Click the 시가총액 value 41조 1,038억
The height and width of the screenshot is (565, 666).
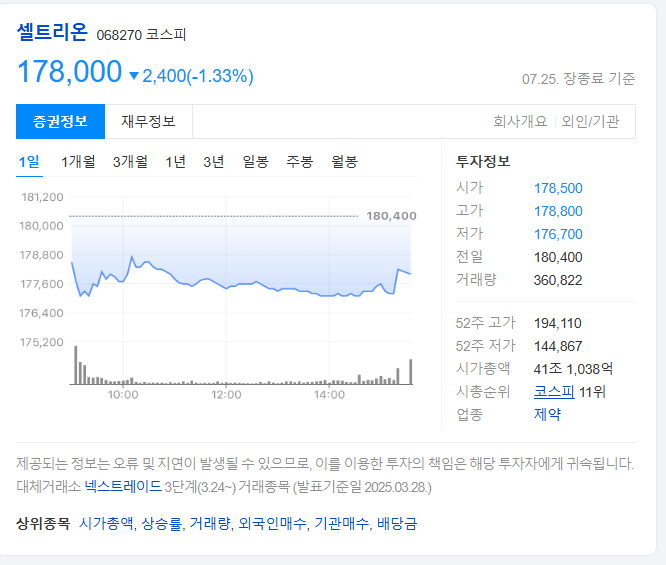[x=573, y=369]
